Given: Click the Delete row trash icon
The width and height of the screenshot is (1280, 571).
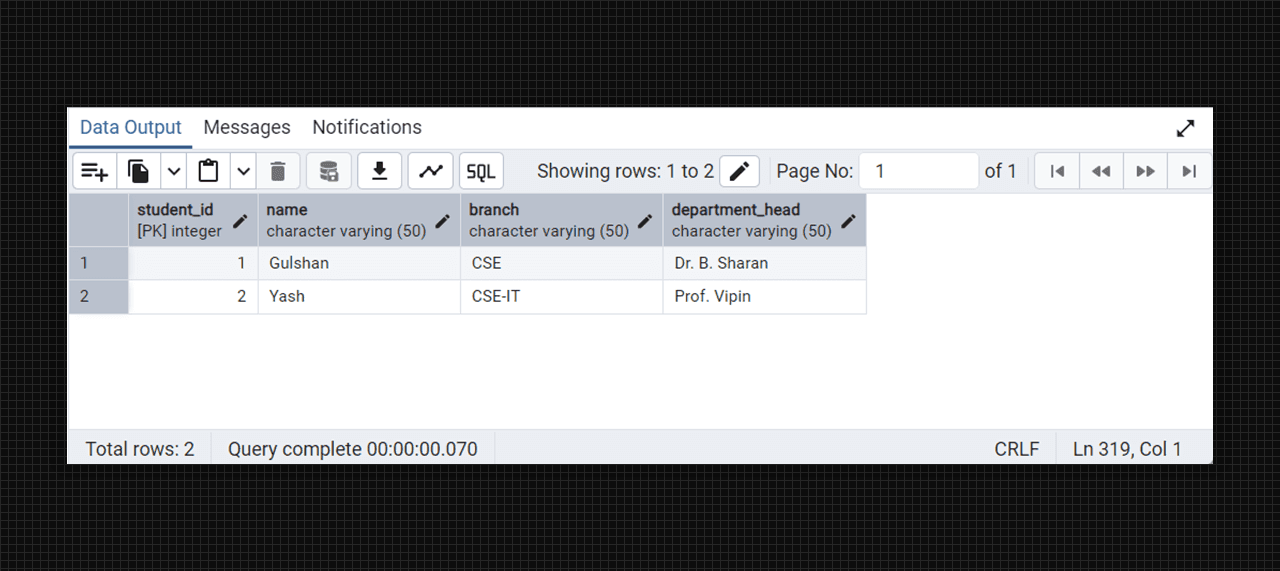Looking at the screenshot, I should (x=279, y=171).
